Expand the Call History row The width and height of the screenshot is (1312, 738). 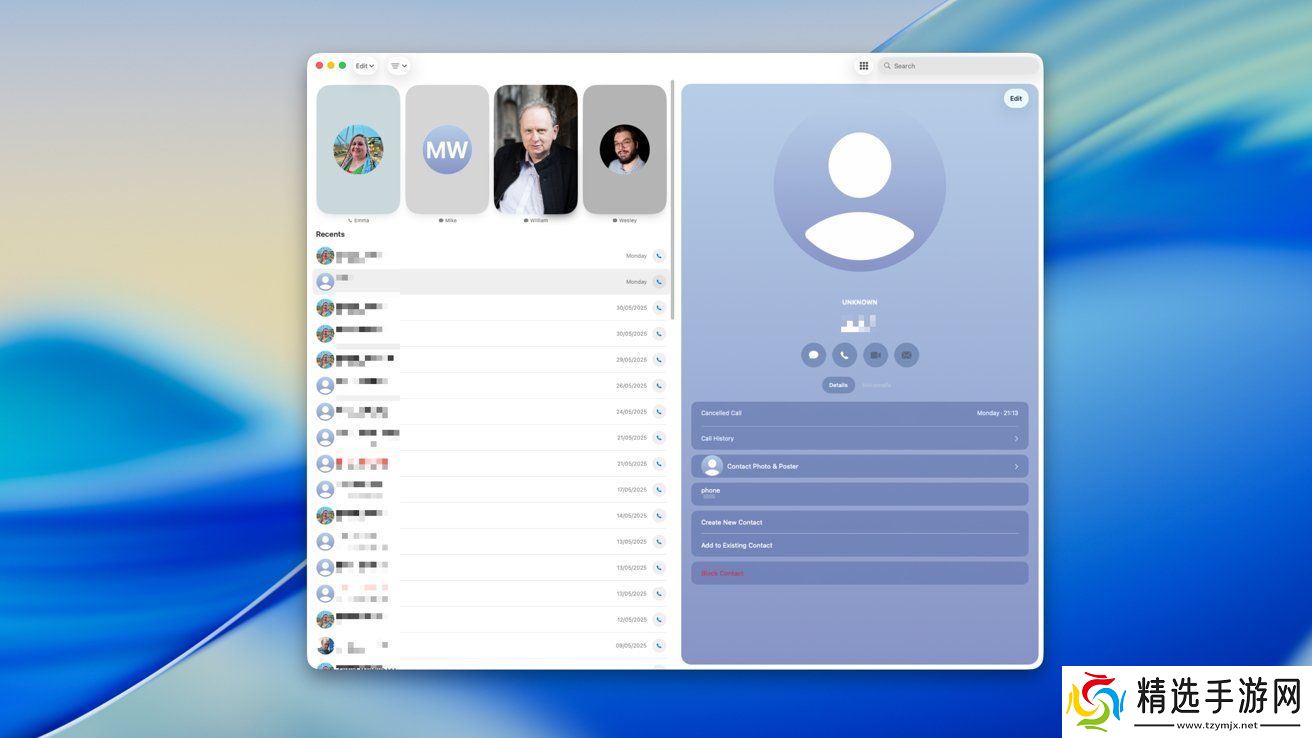pyautogui.click(x=859, y=439)
